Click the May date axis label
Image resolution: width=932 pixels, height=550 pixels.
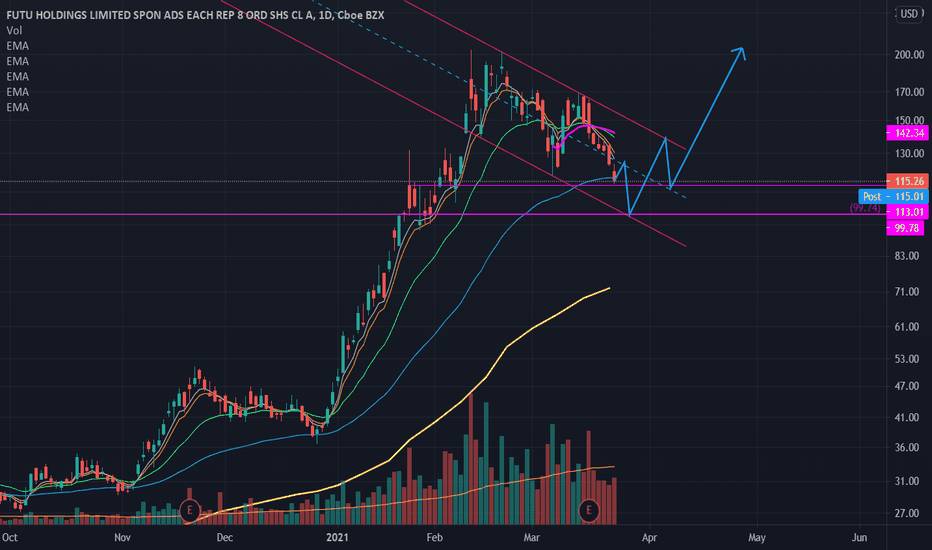tap(757, 538)
